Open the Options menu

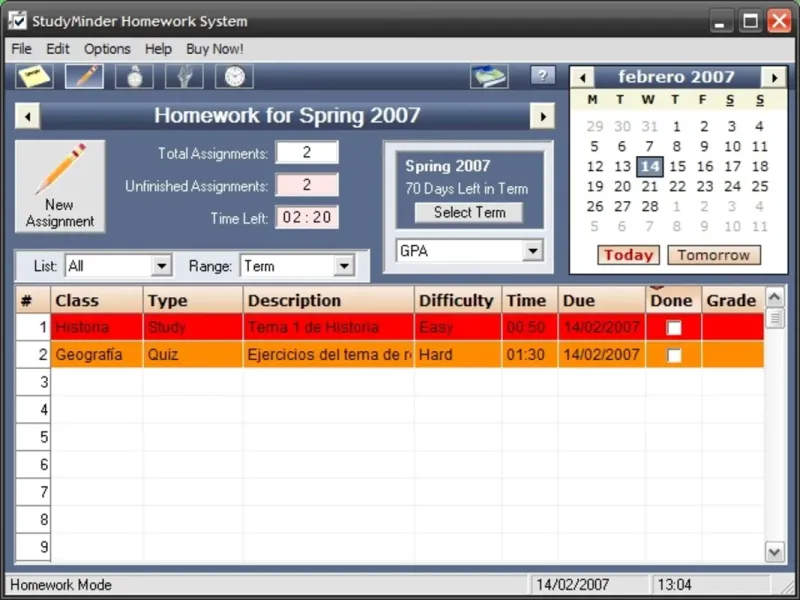[107, 49]
